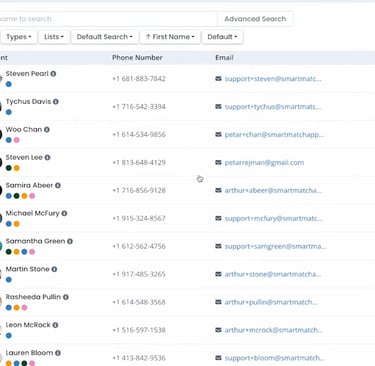
Task: Open the info icon next to Lauren Bloom
Action: pos(58,353)
